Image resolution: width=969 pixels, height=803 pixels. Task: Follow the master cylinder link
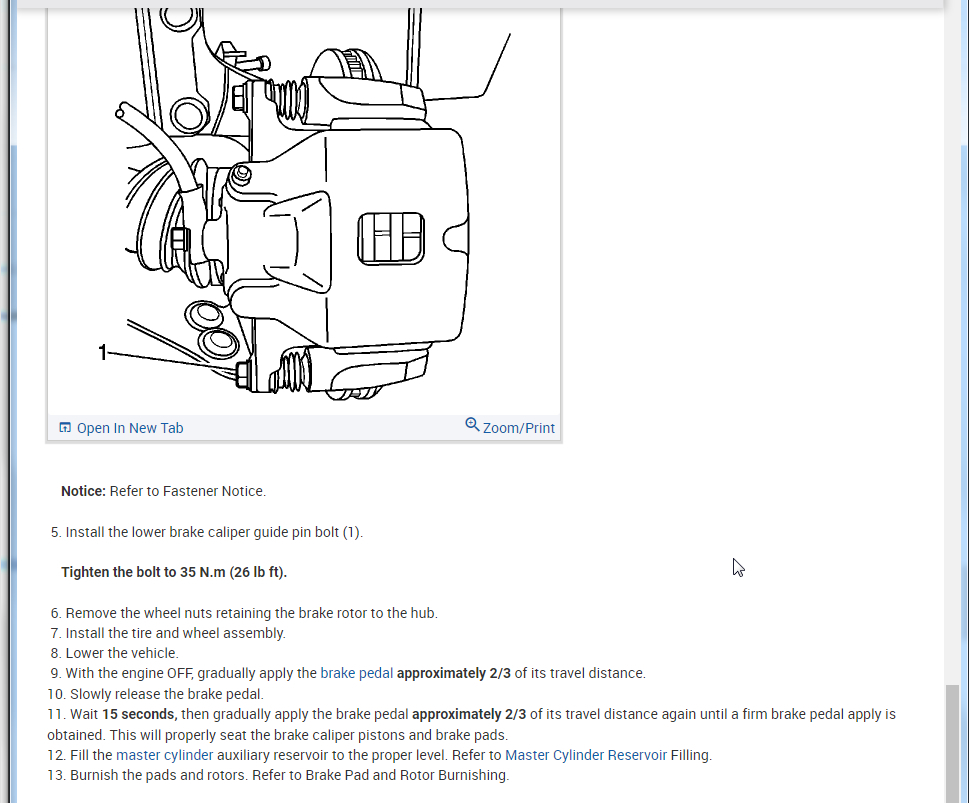(164, 755)
